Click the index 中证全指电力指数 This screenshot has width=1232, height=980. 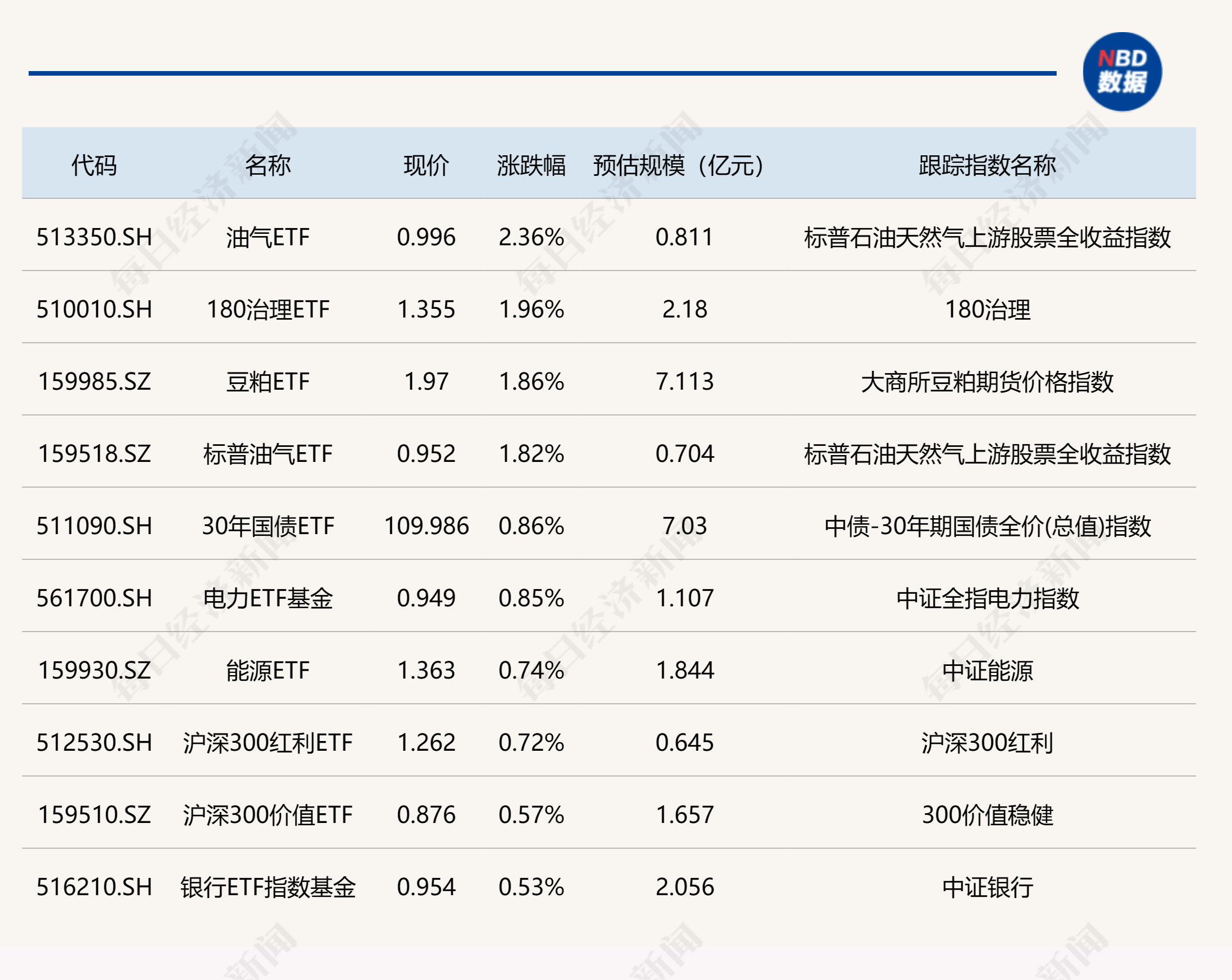click(x=987, y=598)
